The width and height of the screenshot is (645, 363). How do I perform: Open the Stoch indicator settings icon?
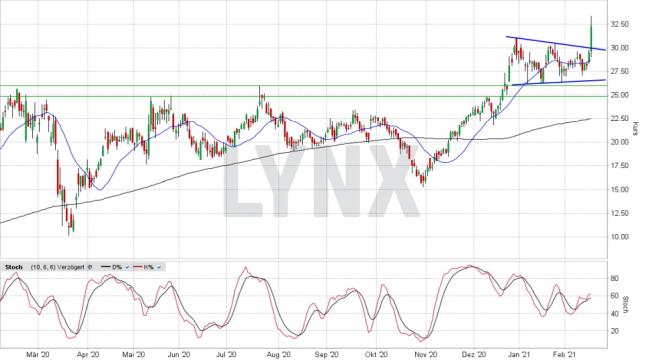pyautogui.click(x=89, y=267)
